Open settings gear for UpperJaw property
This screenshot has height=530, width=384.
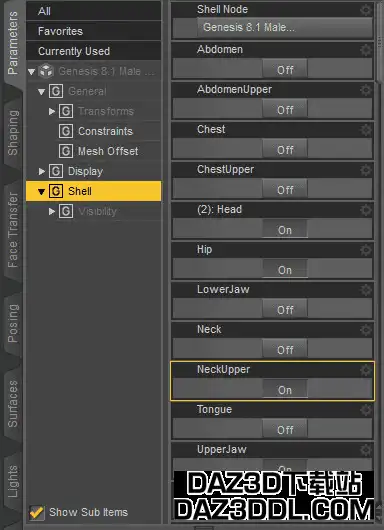(366, 450)
